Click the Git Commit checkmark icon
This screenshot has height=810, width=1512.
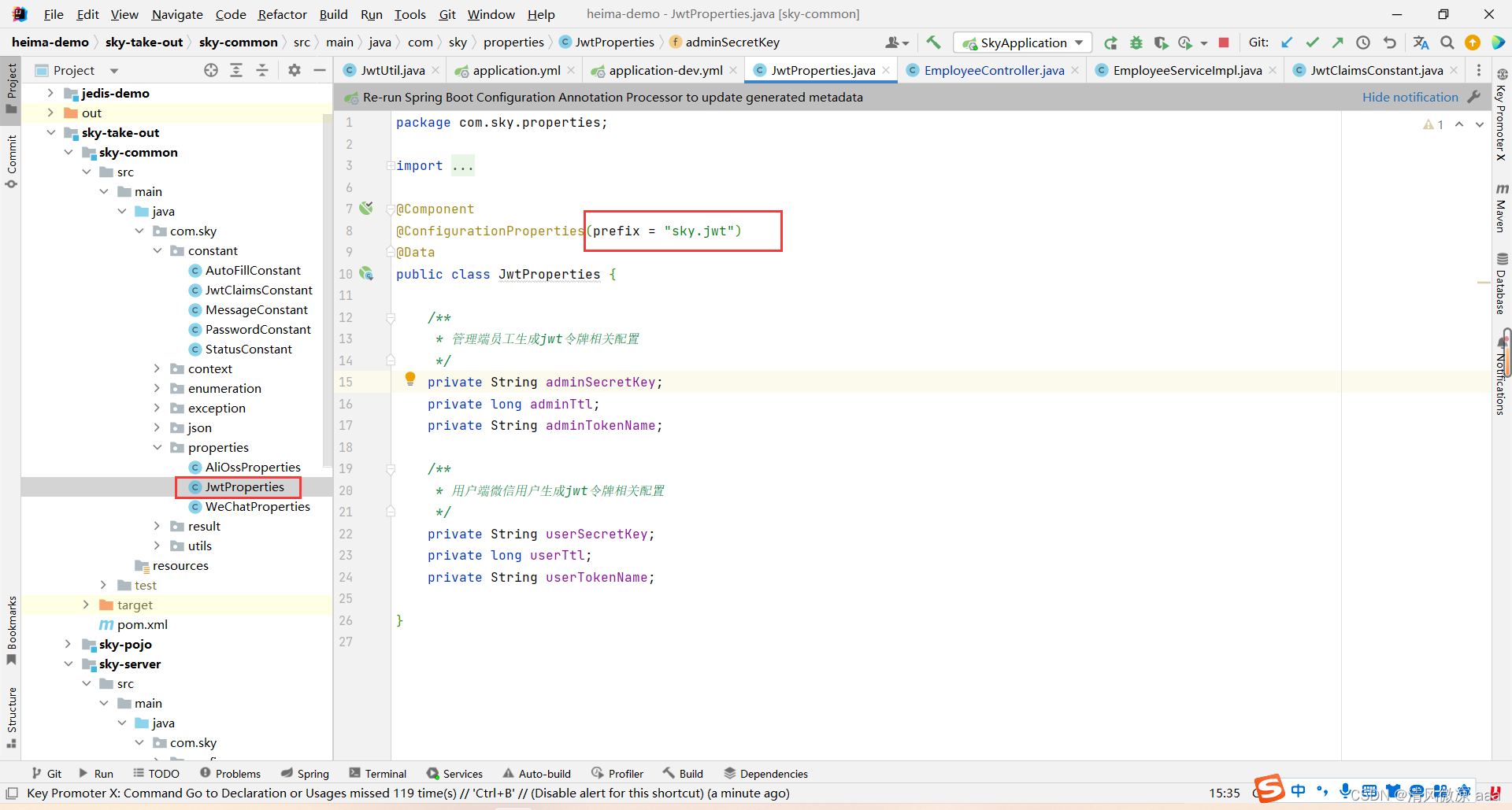(x=1312, y=43)
